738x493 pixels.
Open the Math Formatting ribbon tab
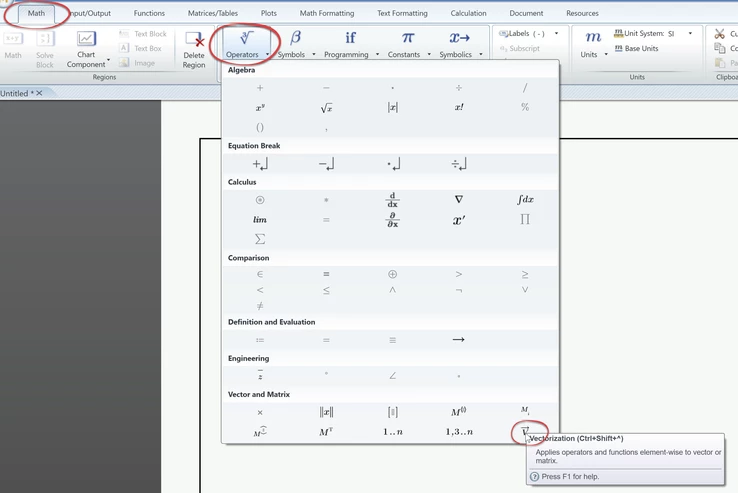(327, 13)
